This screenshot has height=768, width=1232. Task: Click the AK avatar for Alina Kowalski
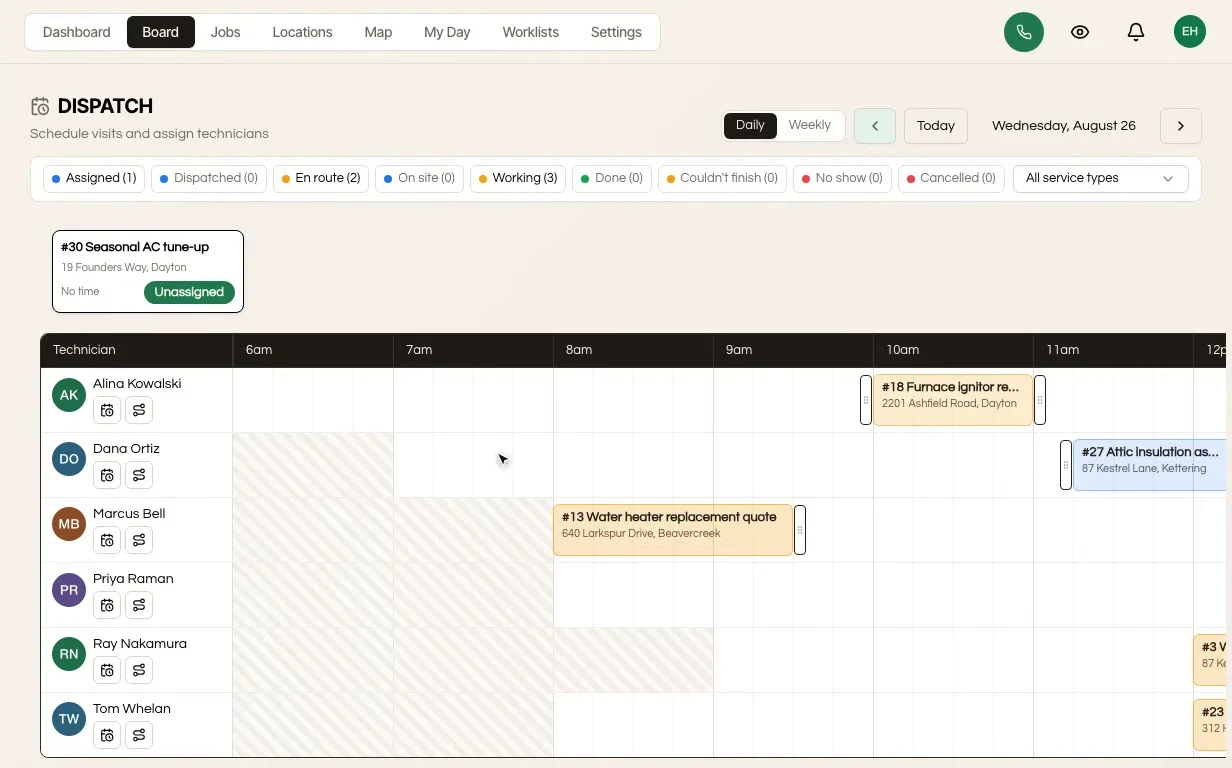[x=69, y=395]
